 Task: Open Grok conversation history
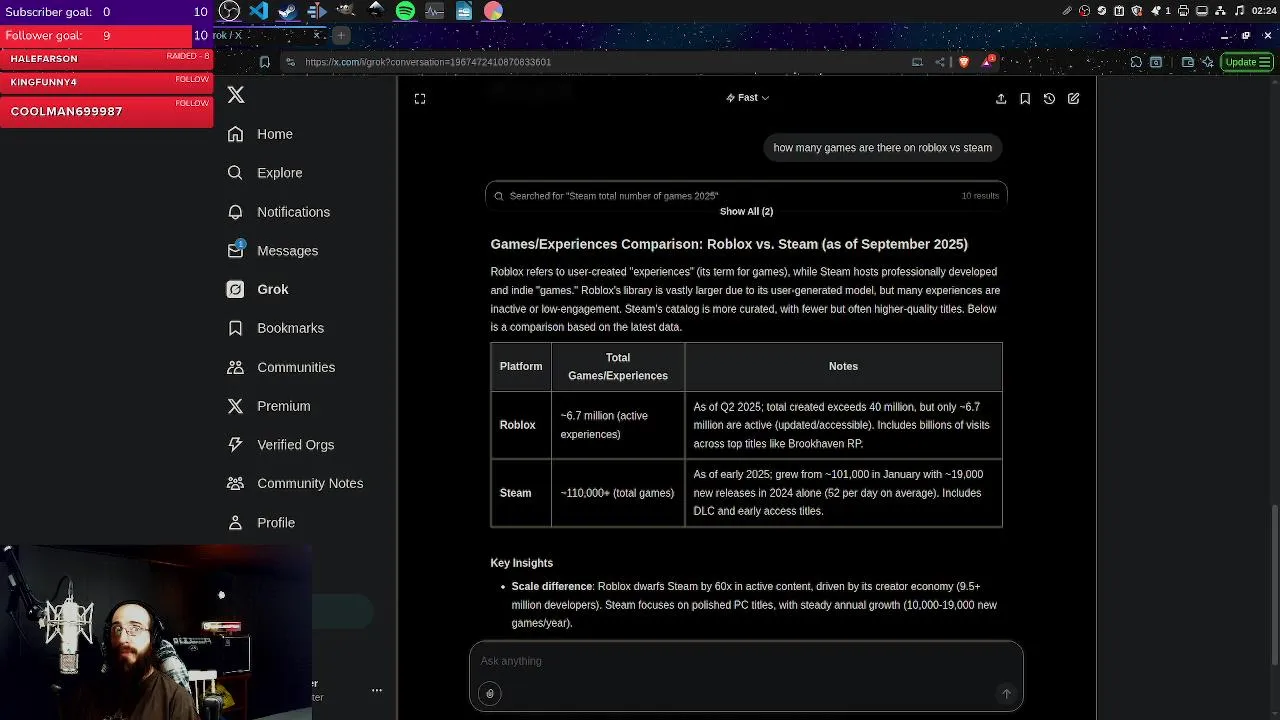pyautogui.click(x=1049, y=98)
